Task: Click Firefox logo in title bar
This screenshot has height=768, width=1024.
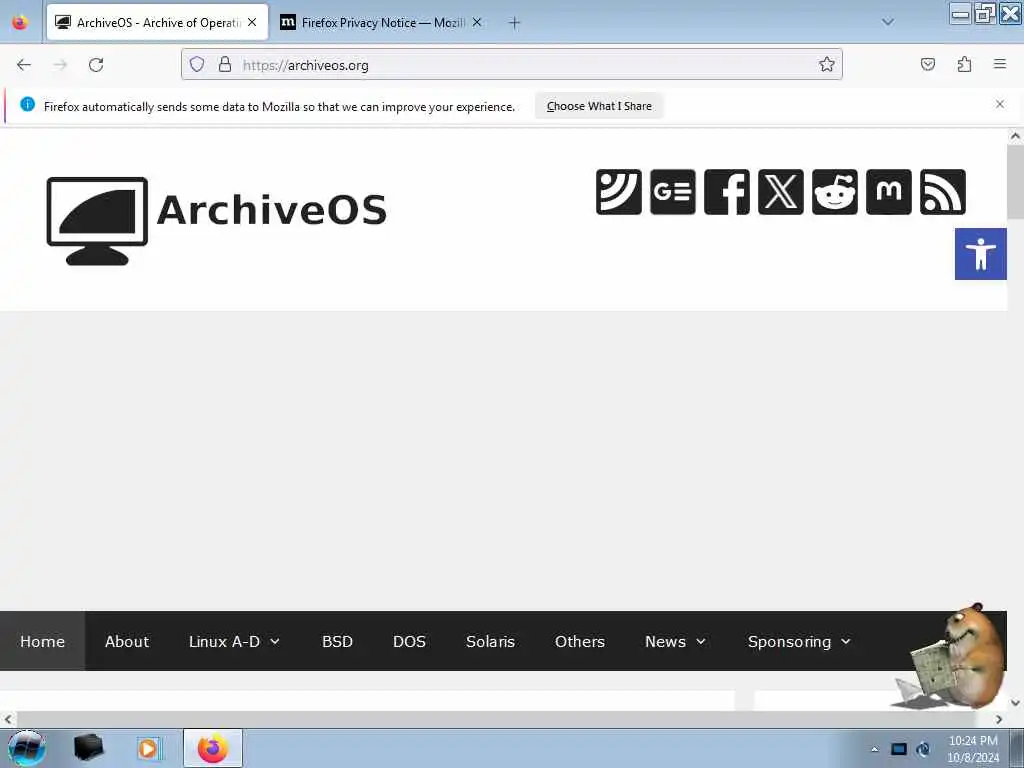Action: [20, 22]
